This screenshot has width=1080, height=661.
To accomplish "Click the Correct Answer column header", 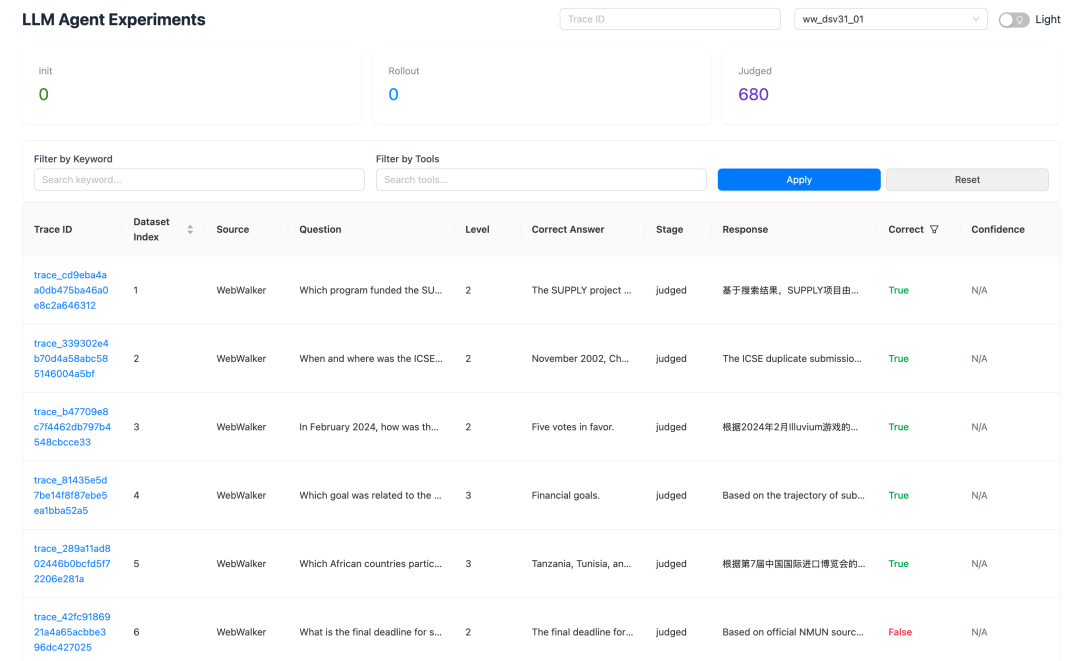I will [568, 229].
